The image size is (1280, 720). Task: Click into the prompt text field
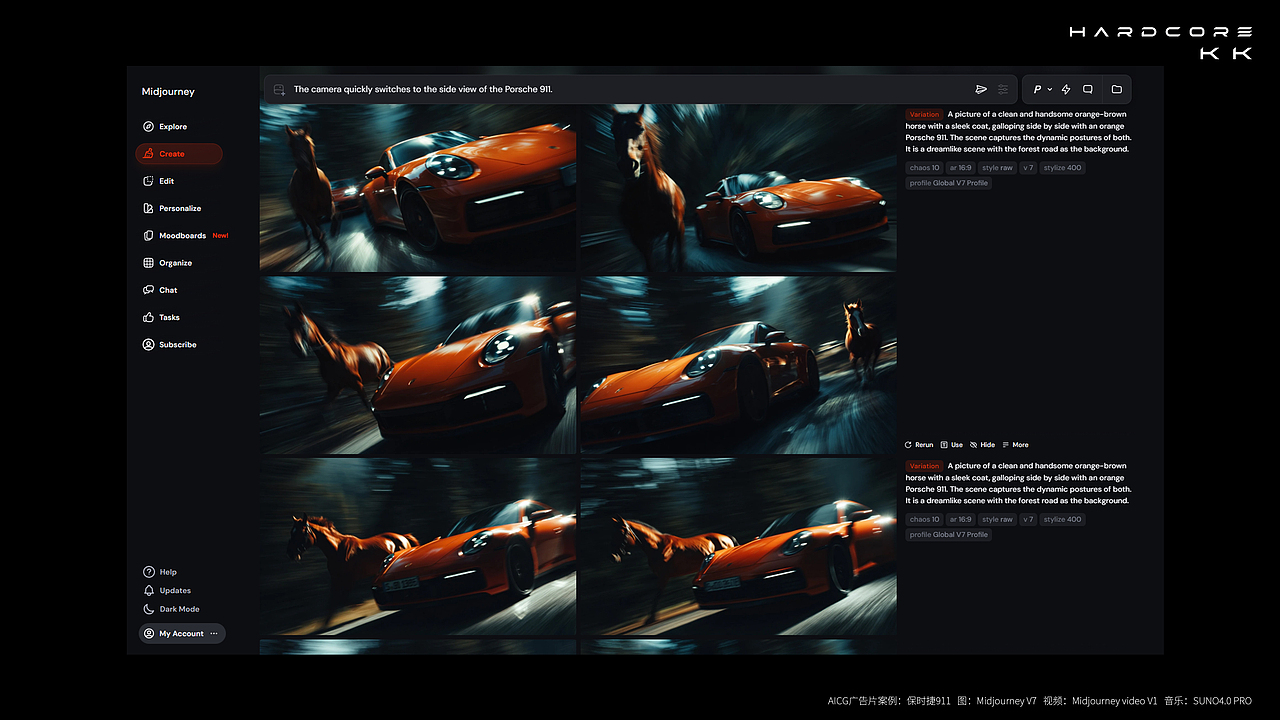tap(628, 90)
